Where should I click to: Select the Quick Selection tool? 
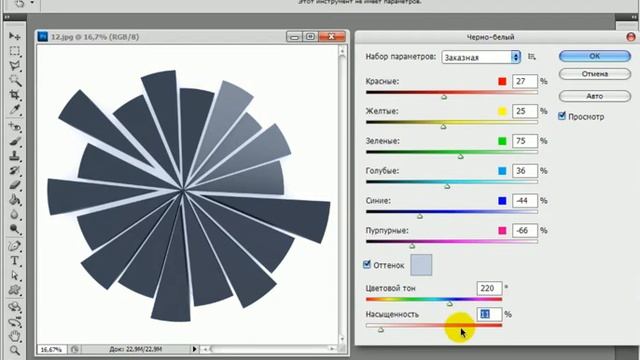pyautogui.click(x=15, y=80)
